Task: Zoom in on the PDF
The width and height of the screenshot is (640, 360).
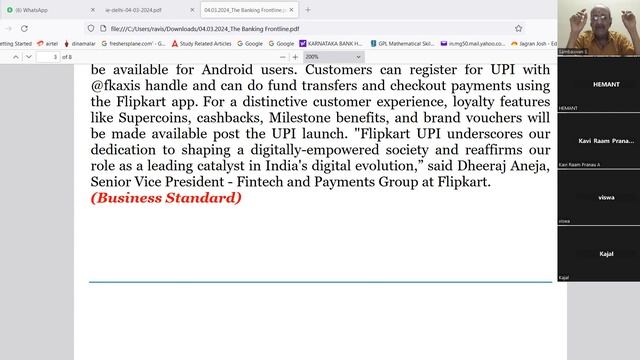Action: point(295,57)
